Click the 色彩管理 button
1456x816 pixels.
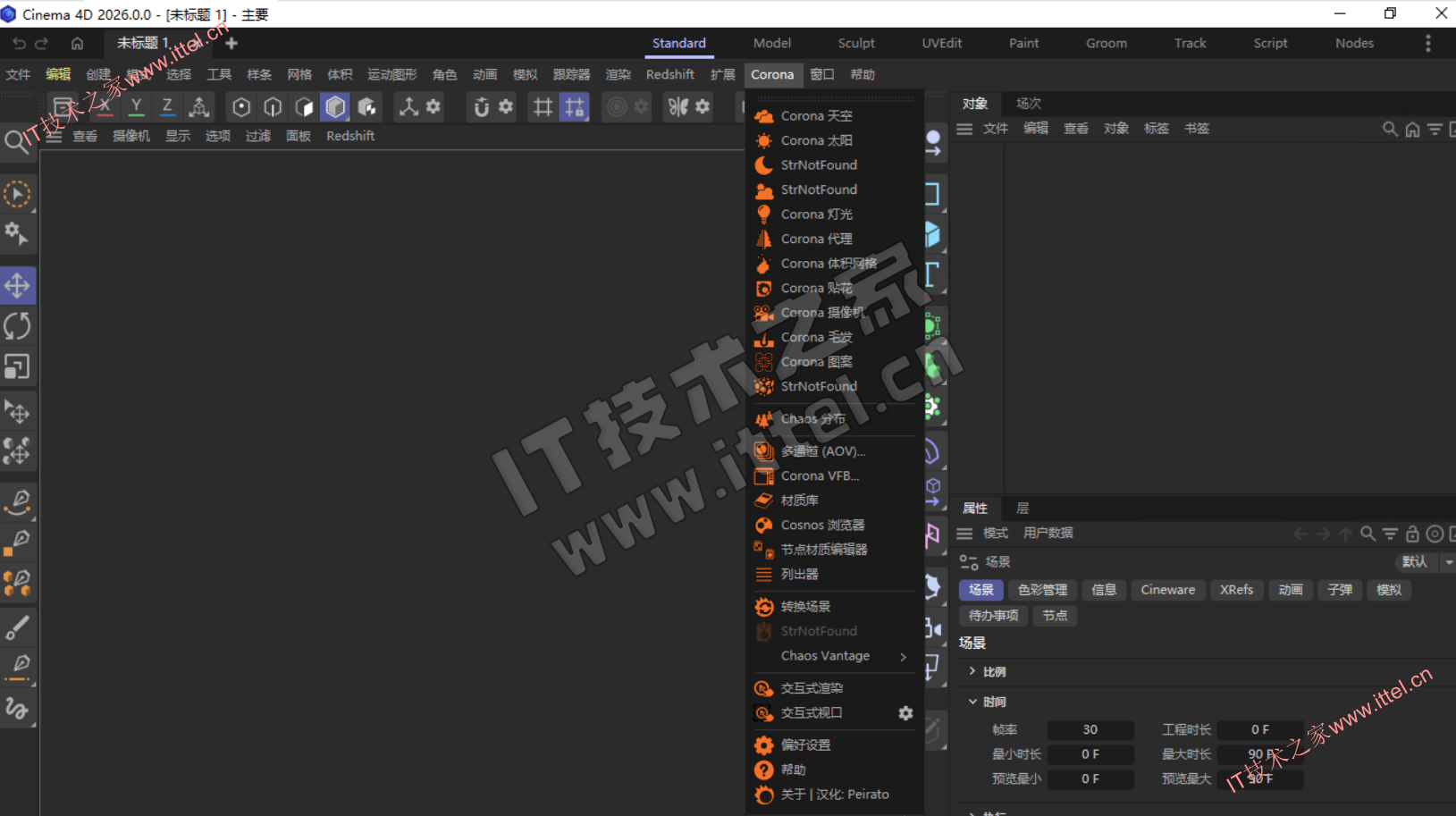[1042, 590]
